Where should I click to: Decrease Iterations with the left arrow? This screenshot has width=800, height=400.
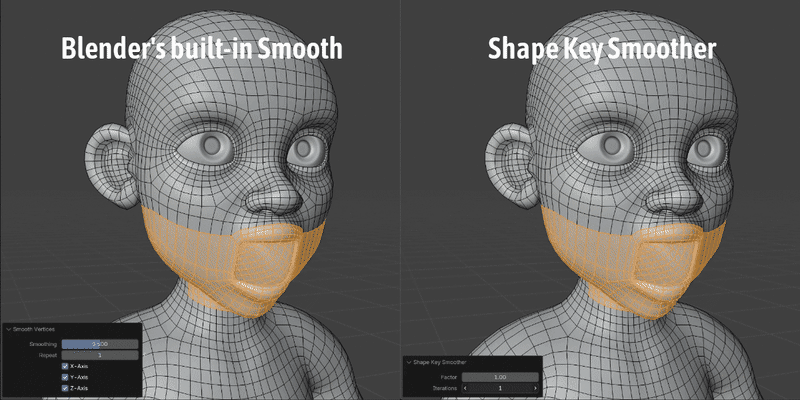click(465, 388)
